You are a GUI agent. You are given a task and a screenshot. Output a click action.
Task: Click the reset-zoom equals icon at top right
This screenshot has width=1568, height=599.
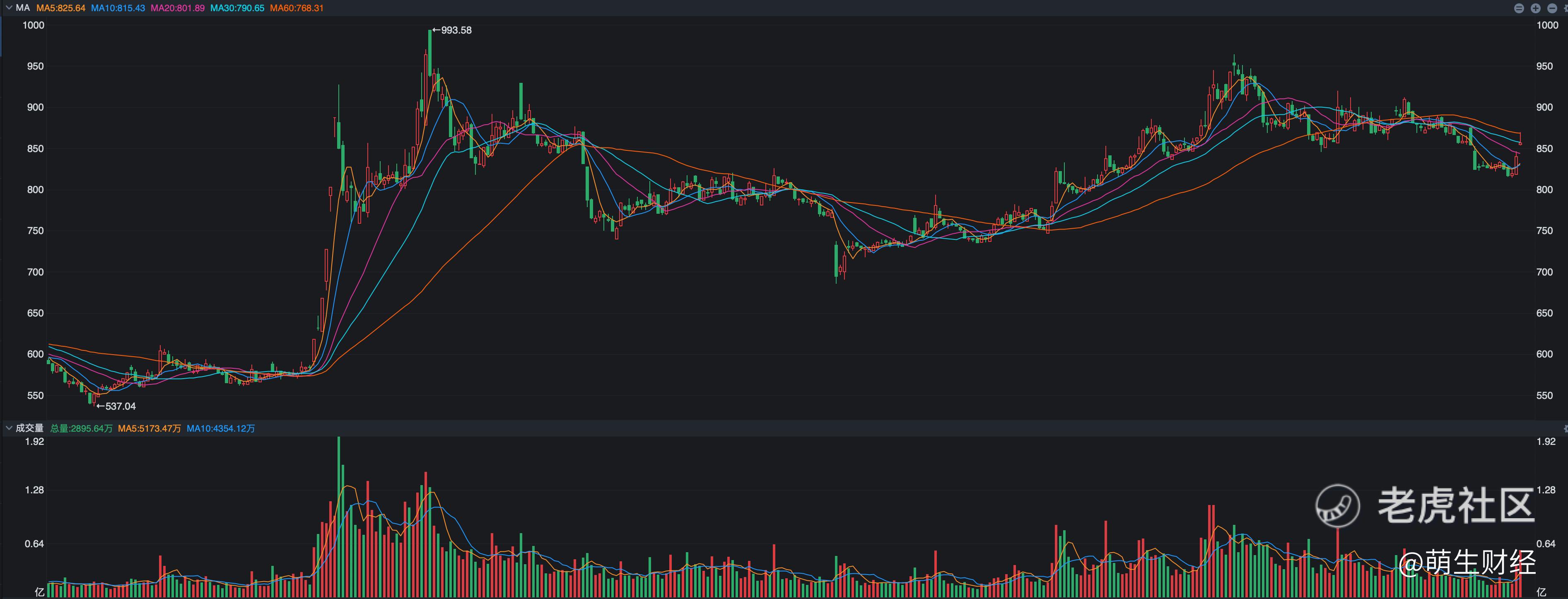click(x=1519, y=9)
